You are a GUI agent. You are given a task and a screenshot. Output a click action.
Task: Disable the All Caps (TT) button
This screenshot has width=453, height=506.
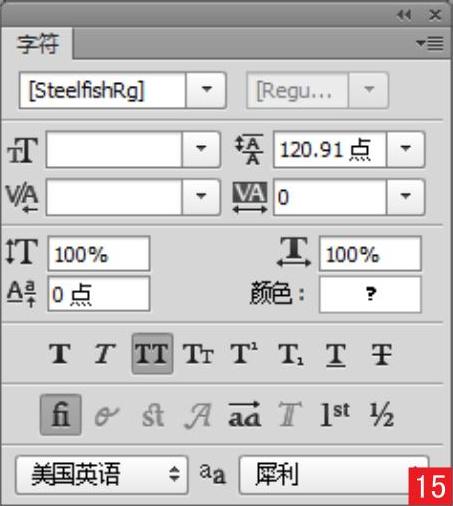pyautogui.click(x=152, y=354)
